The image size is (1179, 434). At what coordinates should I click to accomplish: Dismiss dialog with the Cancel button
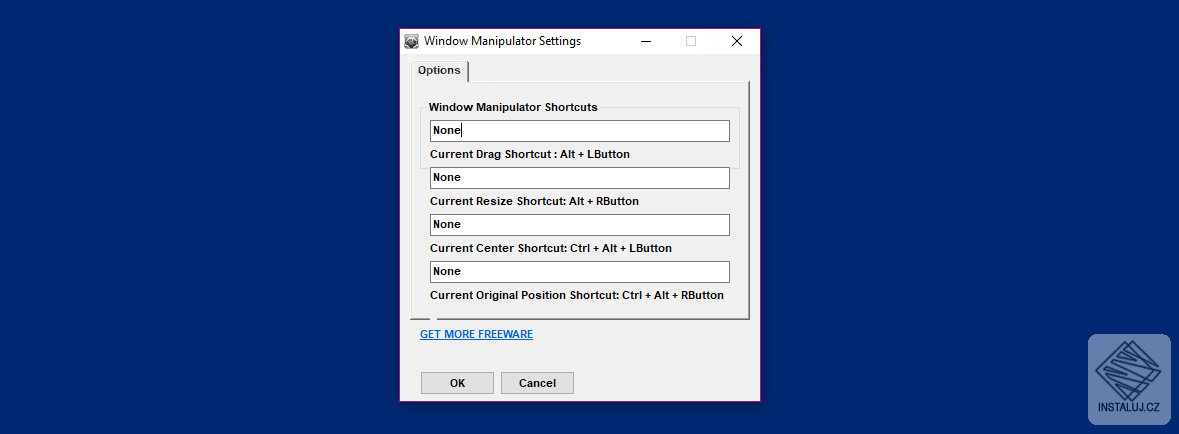pos(538,383)
